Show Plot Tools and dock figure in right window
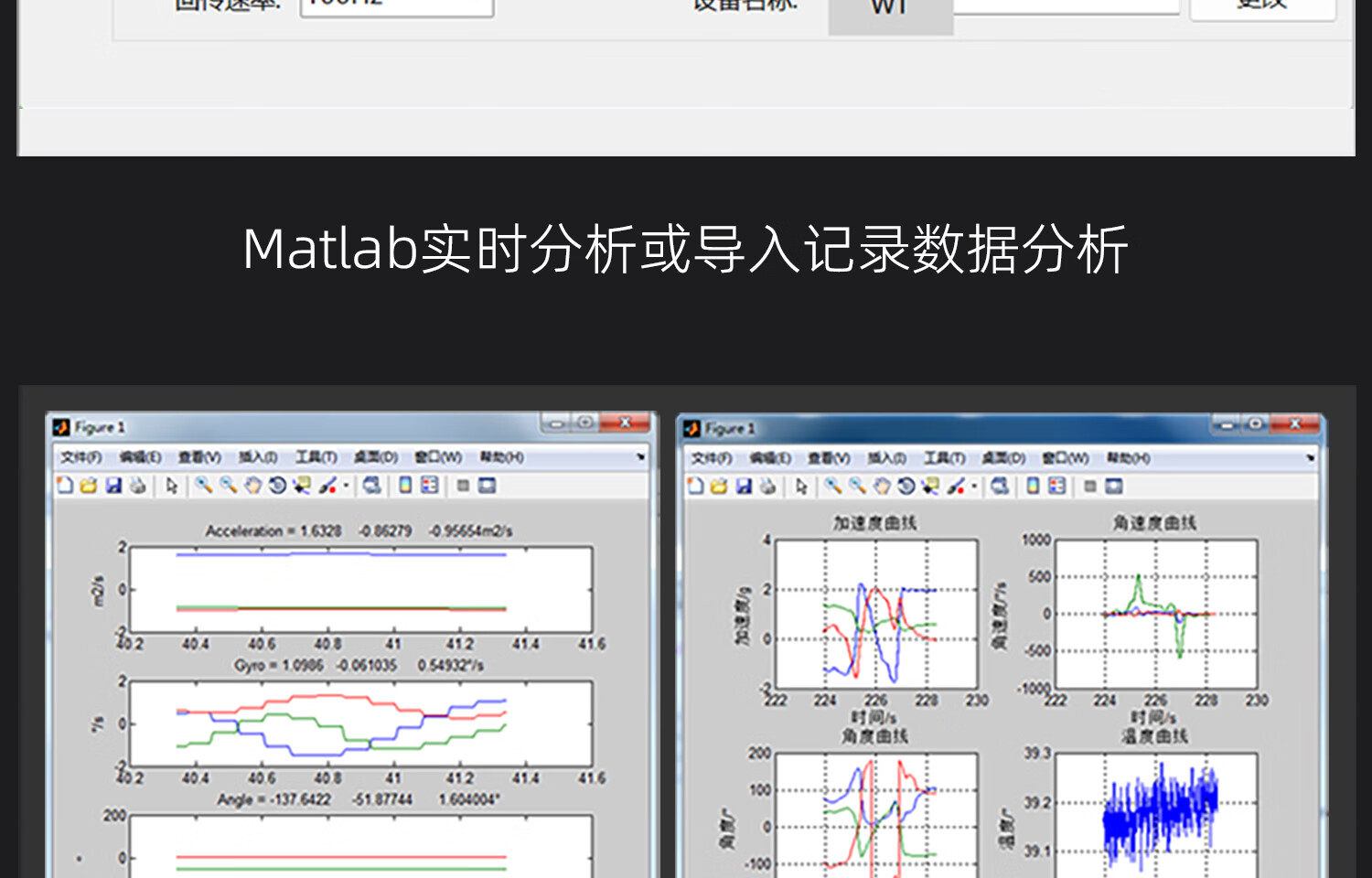The height and width of the screenshot is (878, 1372). [1114, 487]
